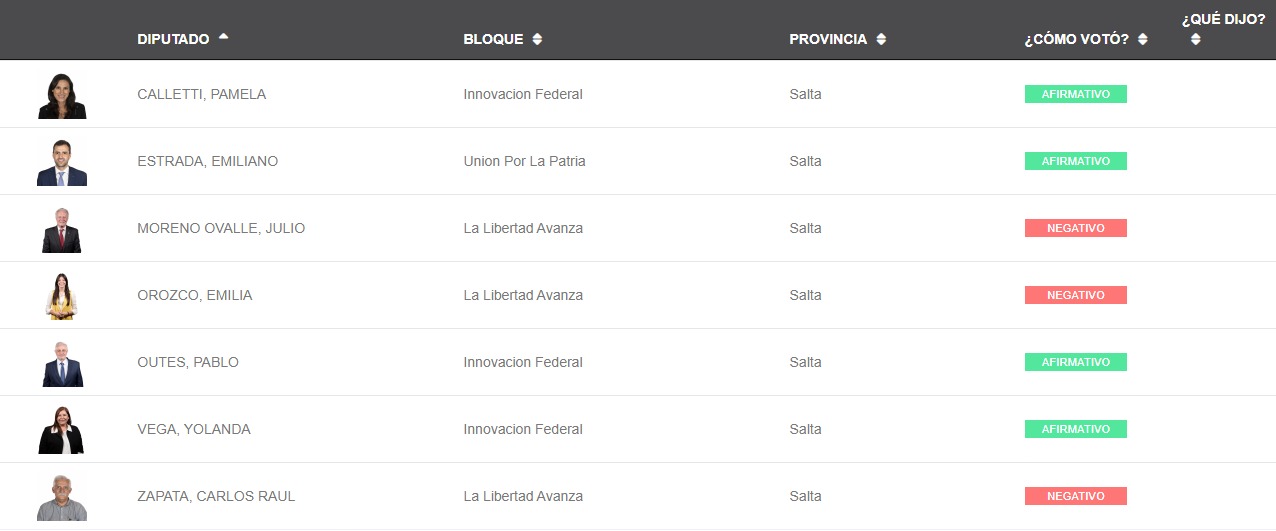Open Pamela Calletti's profile photo

click(62, 96)
